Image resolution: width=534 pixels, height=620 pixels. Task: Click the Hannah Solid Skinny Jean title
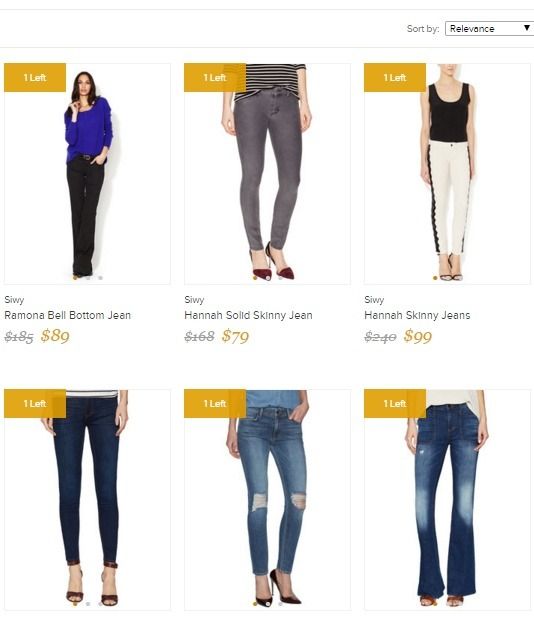248,315
